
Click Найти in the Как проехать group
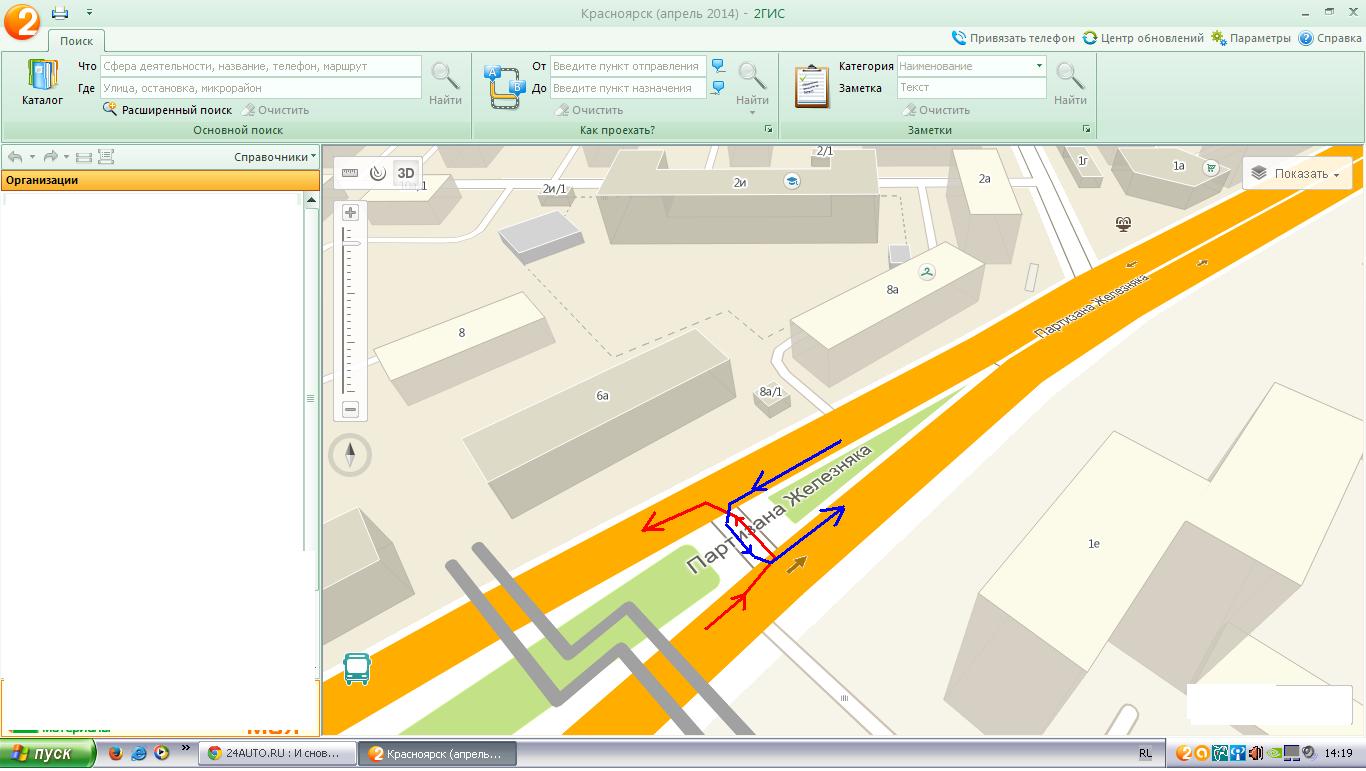click(x=752, y=83)
